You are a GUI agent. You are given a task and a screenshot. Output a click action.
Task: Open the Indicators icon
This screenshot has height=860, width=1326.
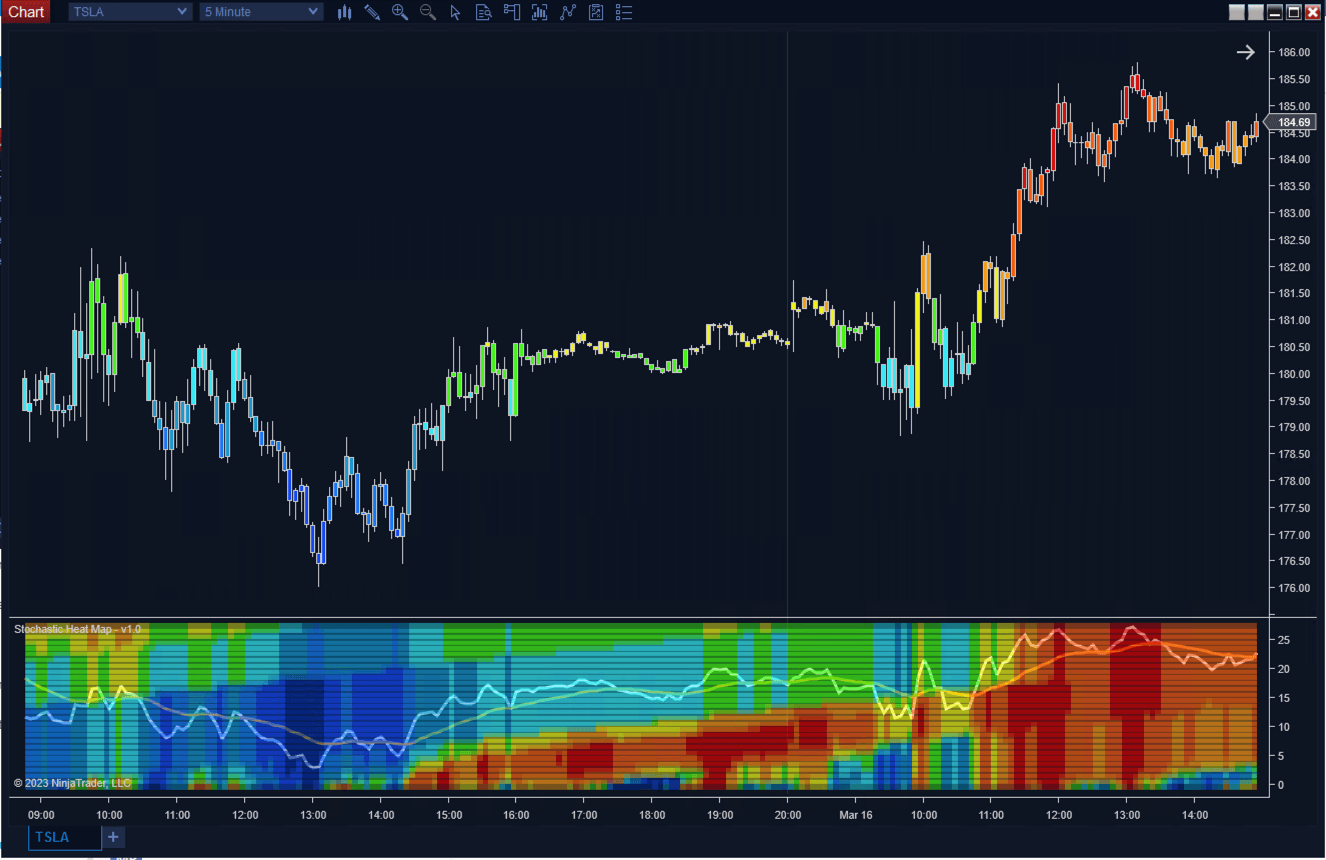540,12
